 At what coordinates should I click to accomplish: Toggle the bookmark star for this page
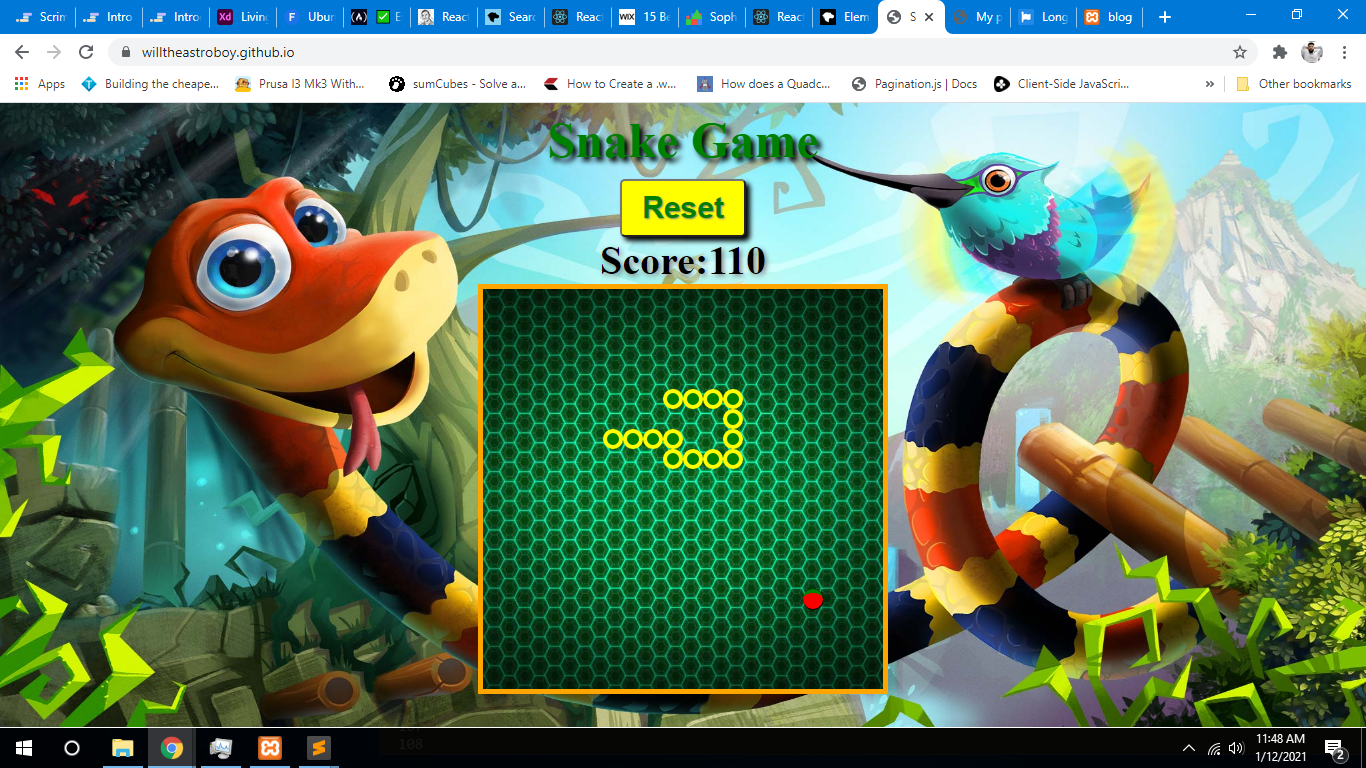point(1240,52)
